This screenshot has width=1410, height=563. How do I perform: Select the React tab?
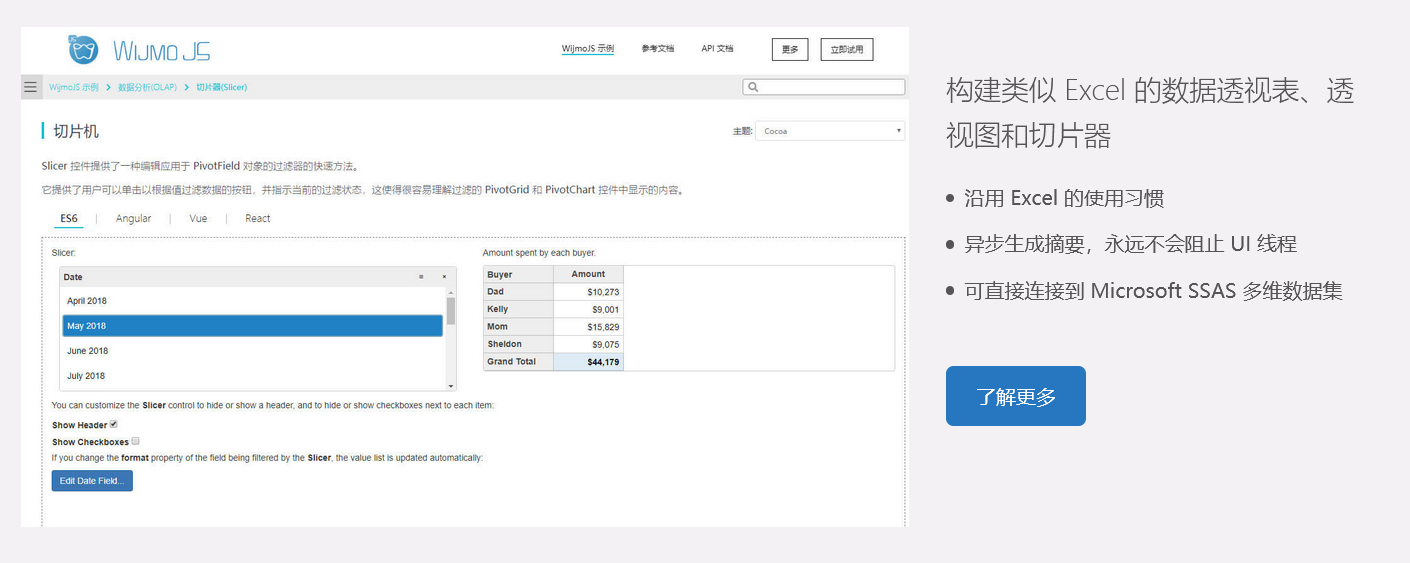(x=258, y=218)
